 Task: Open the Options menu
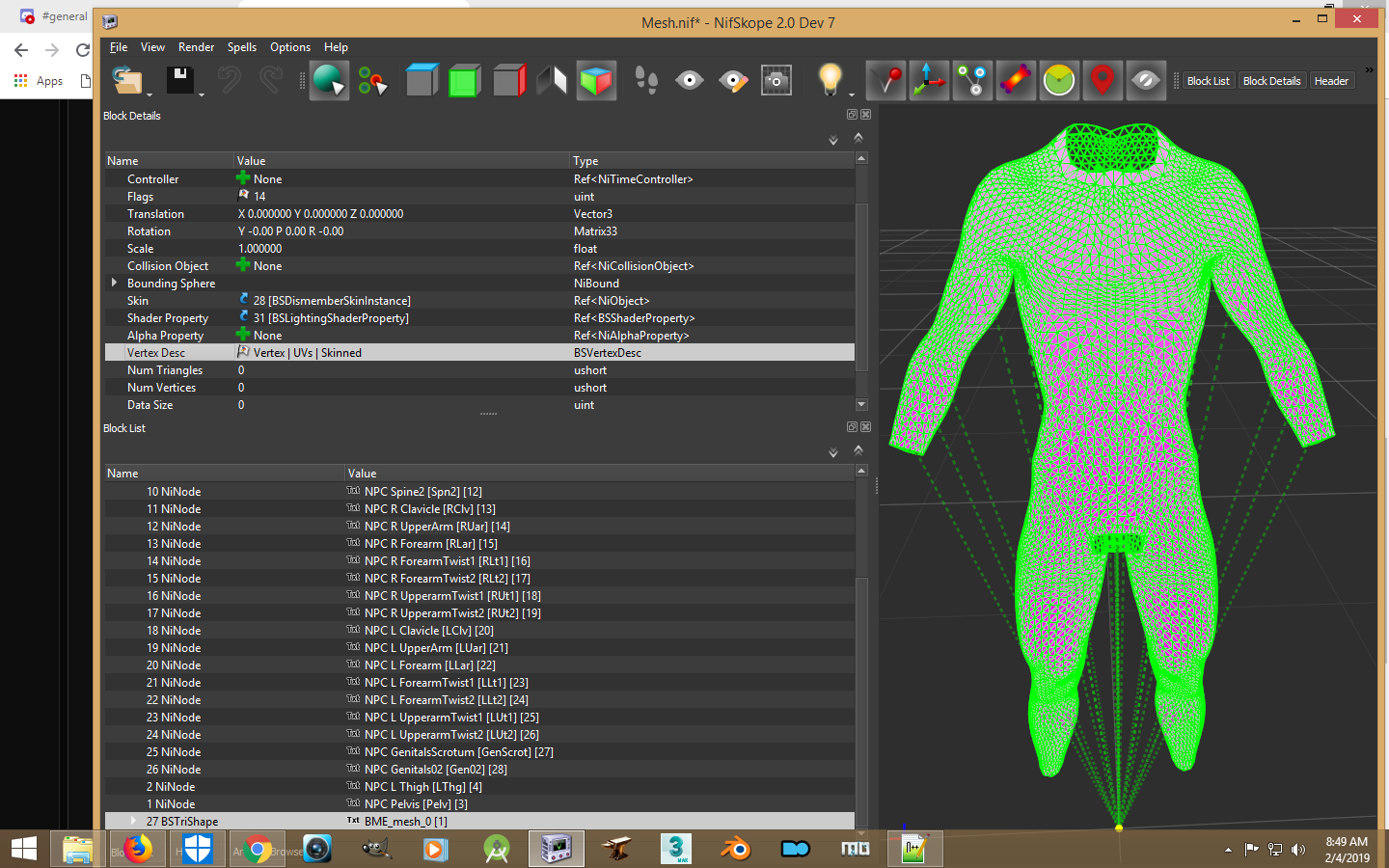tap(290, 46)
